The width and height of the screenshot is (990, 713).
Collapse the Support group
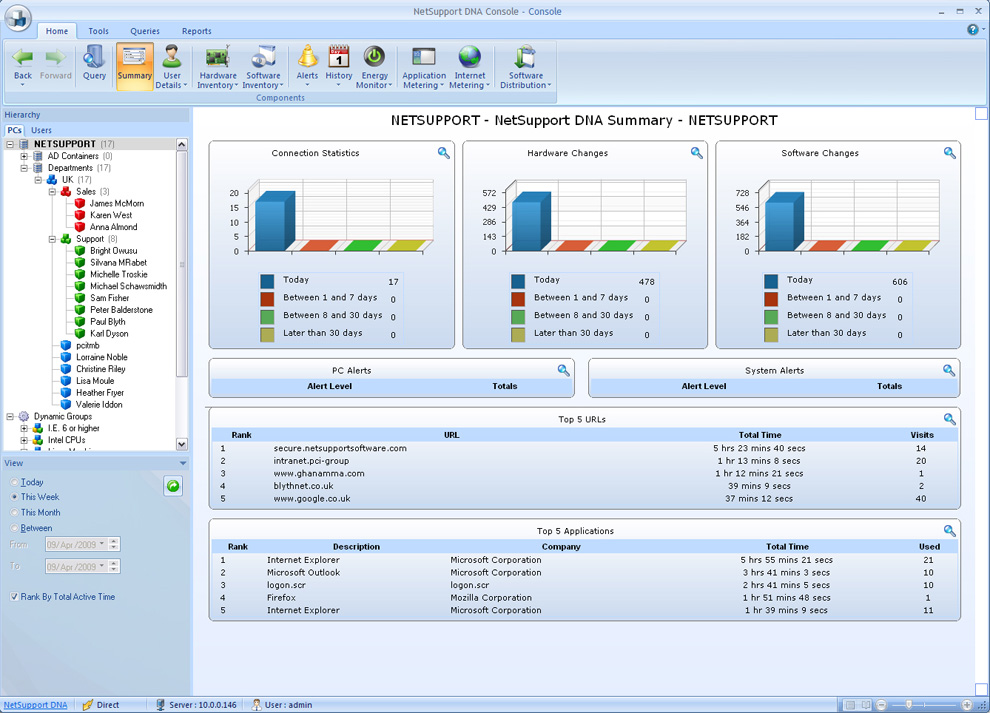click(52, 239)
